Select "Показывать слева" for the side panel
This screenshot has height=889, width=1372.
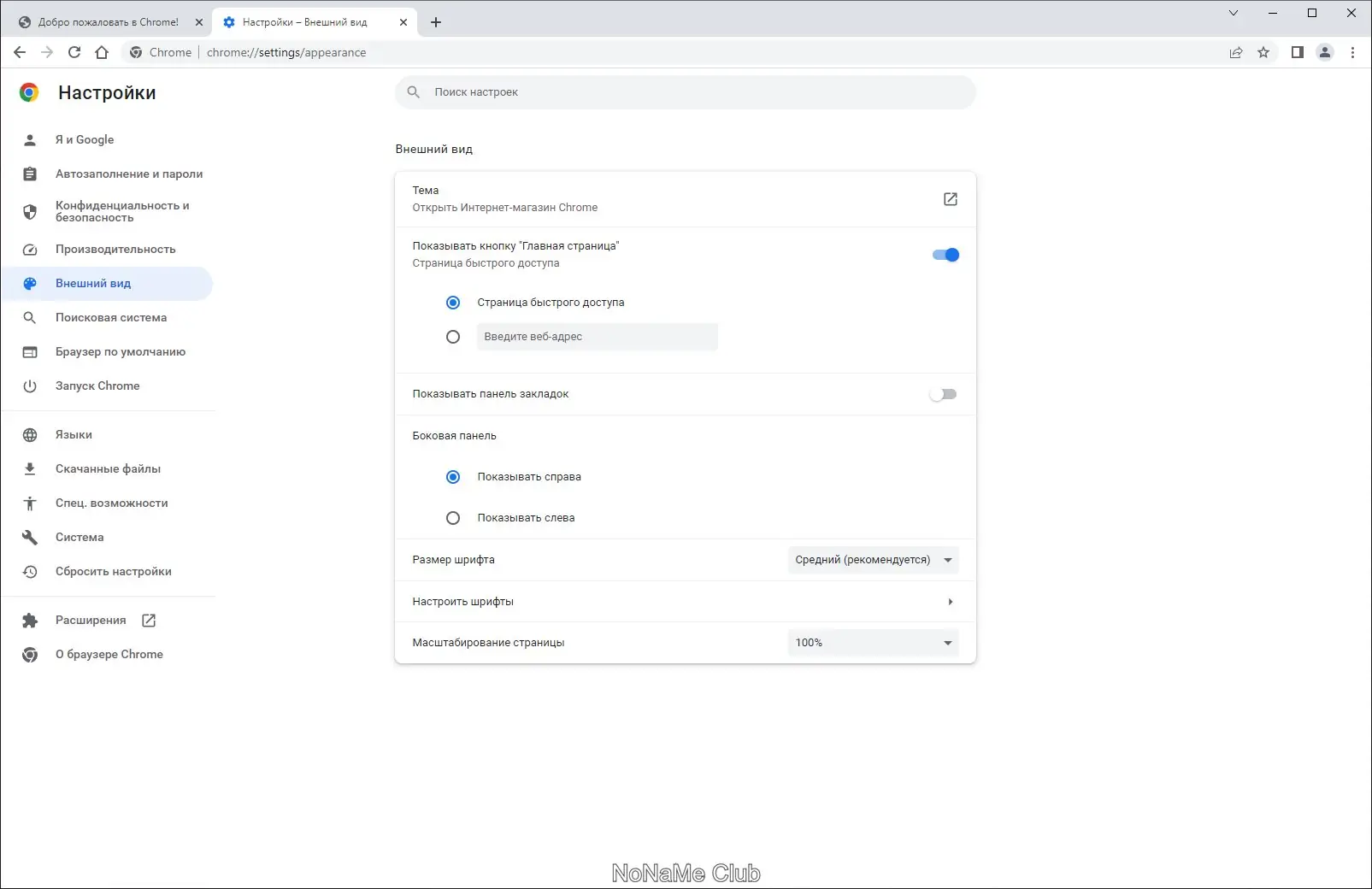453,517
